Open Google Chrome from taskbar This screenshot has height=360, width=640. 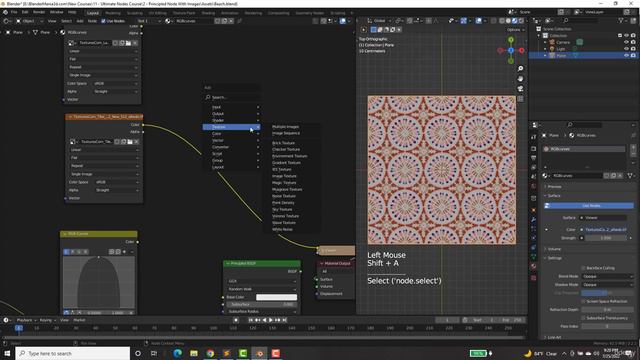(x=210, y=353)
